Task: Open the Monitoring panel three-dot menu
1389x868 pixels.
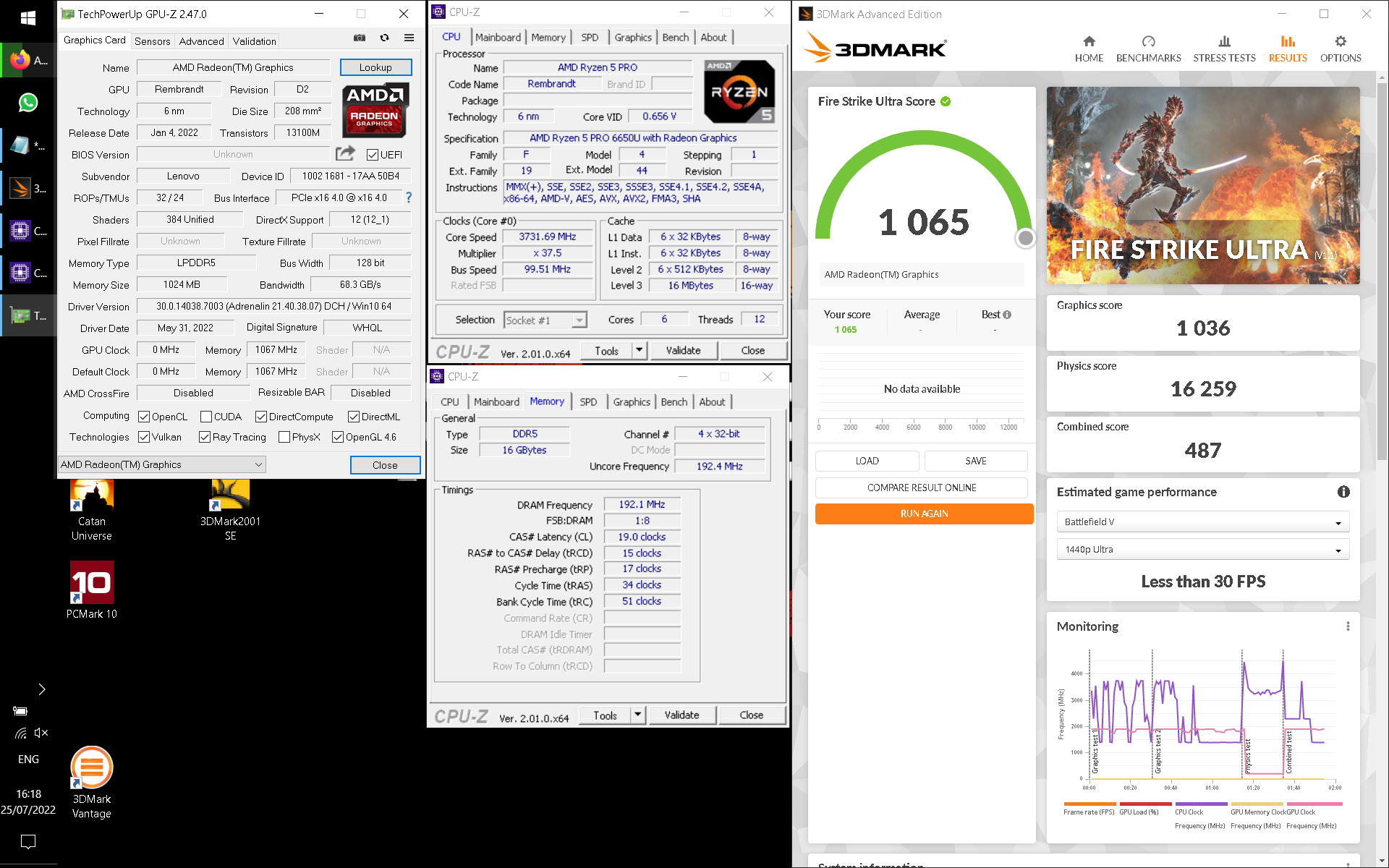Action: [1348, 626]
